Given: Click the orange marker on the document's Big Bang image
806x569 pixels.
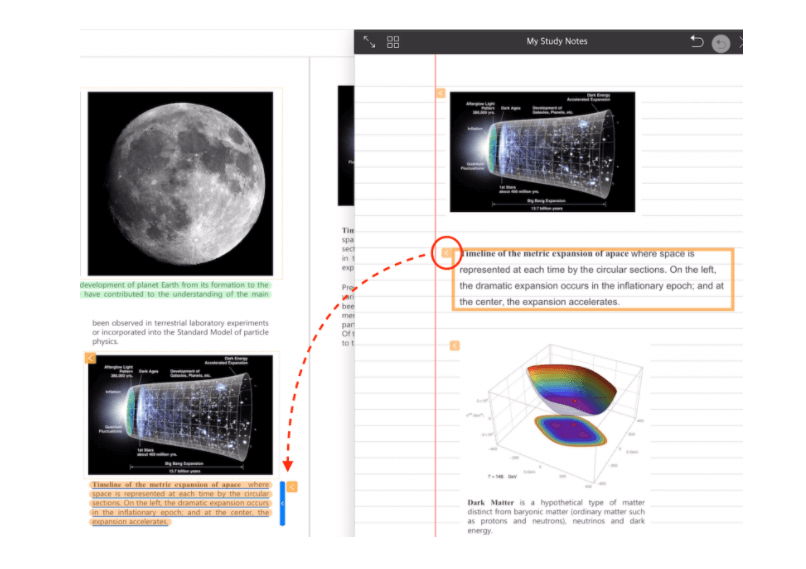Looking at the screenshot, I should pyautogui.click(x=90, y=358).
